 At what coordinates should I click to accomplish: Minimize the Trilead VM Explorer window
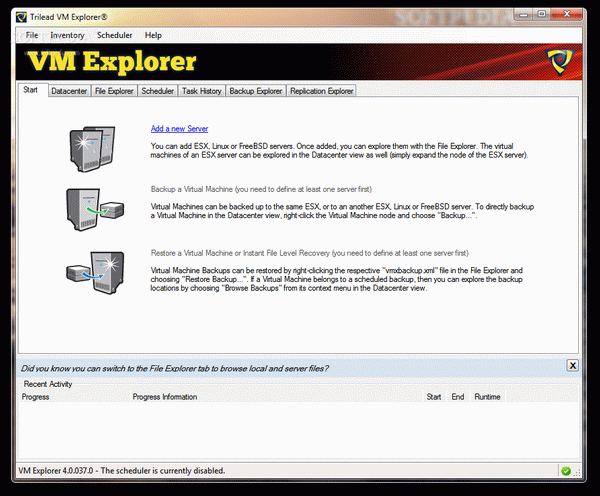point(523,15)
